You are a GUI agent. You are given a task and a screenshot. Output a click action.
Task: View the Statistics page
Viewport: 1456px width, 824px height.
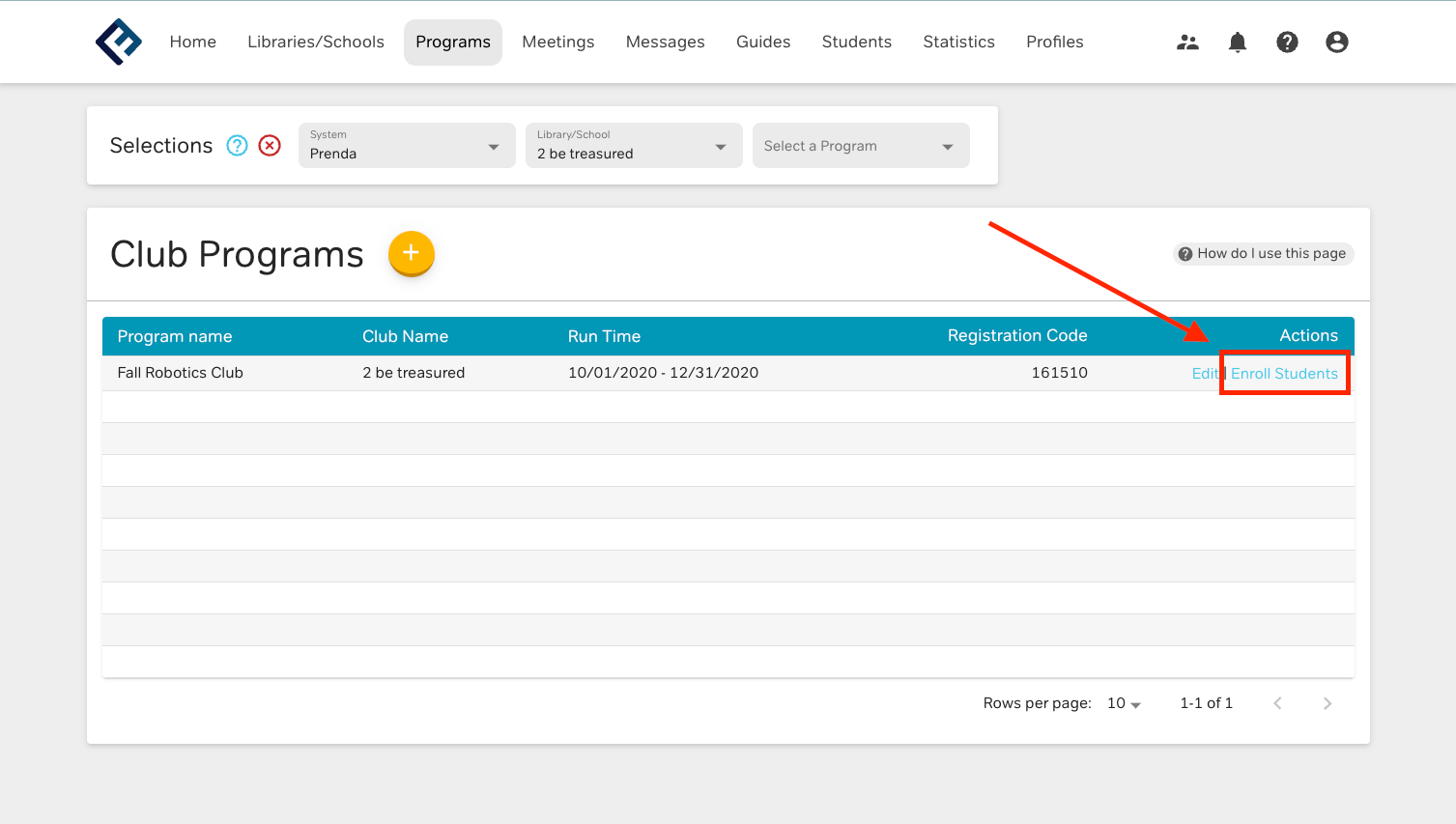pos(959,42)
